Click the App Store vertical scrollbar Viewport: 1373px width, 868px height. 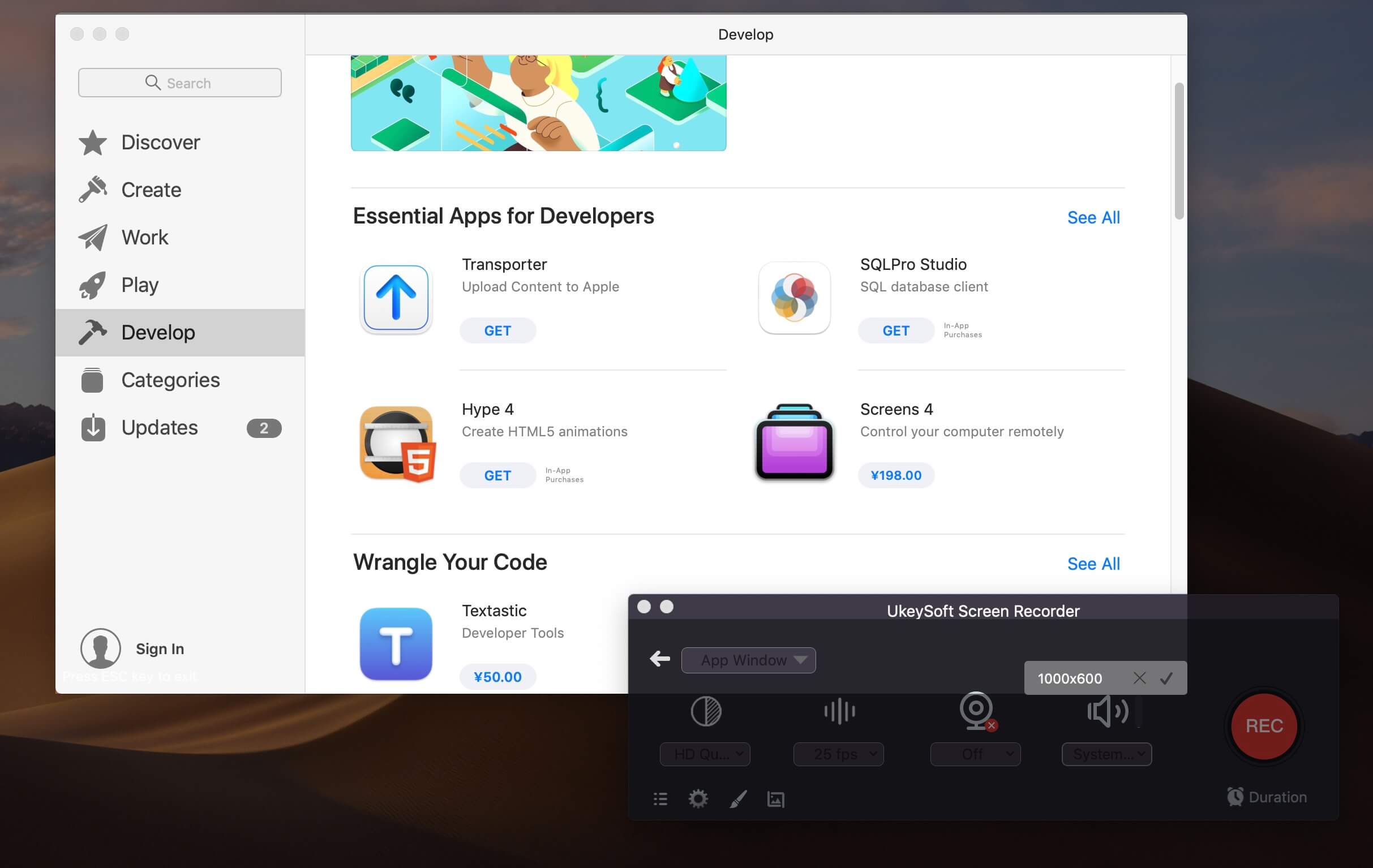point(1179,151)
